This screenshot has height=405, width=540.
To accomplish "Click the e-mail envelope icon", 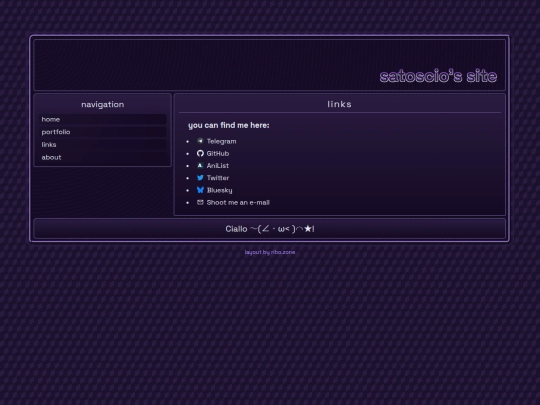I will point(200,202).
